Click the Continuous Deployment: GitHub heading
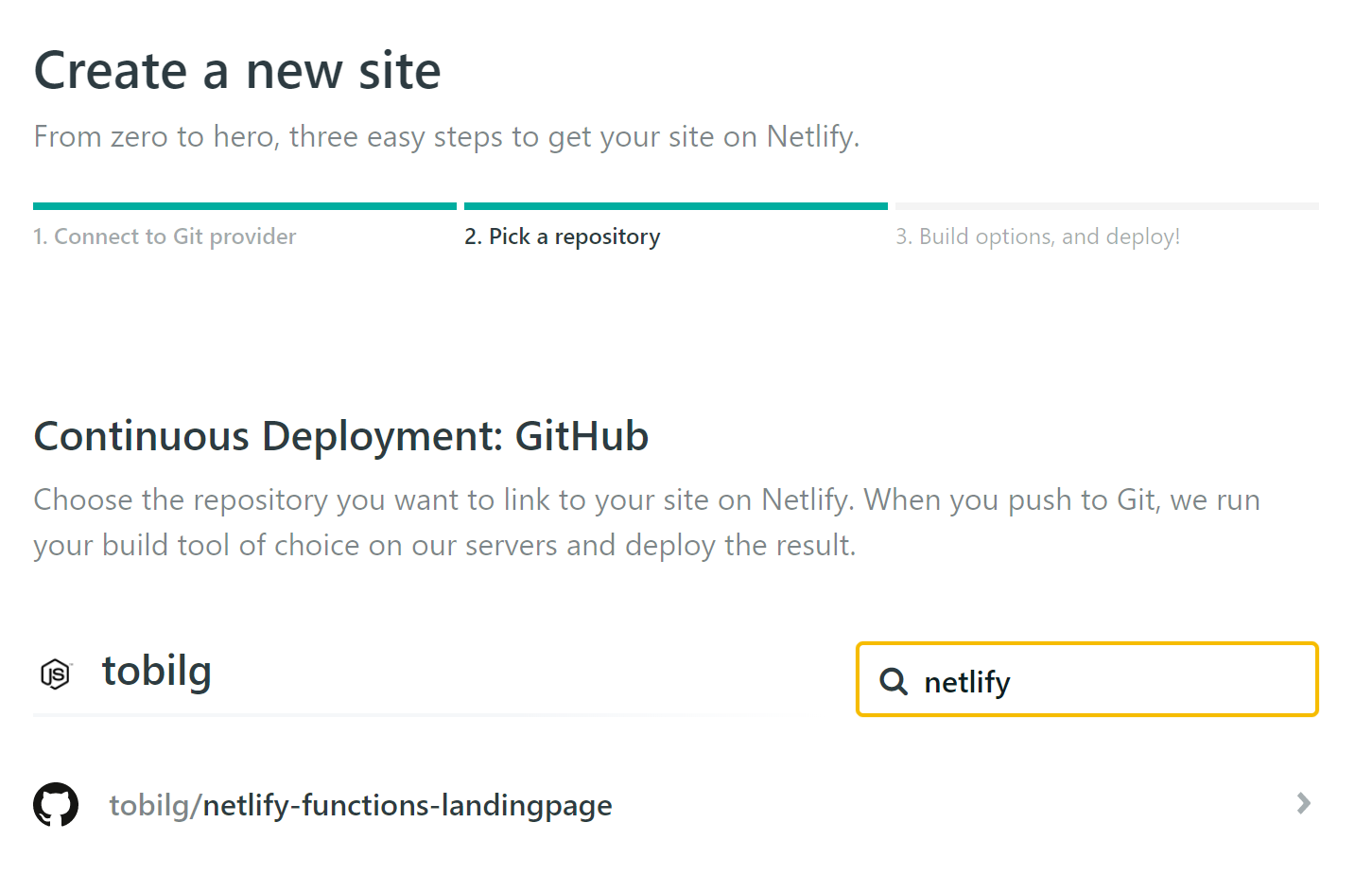Image resolution: width=1372 pixels, height=875 pixels. [340, 436]
